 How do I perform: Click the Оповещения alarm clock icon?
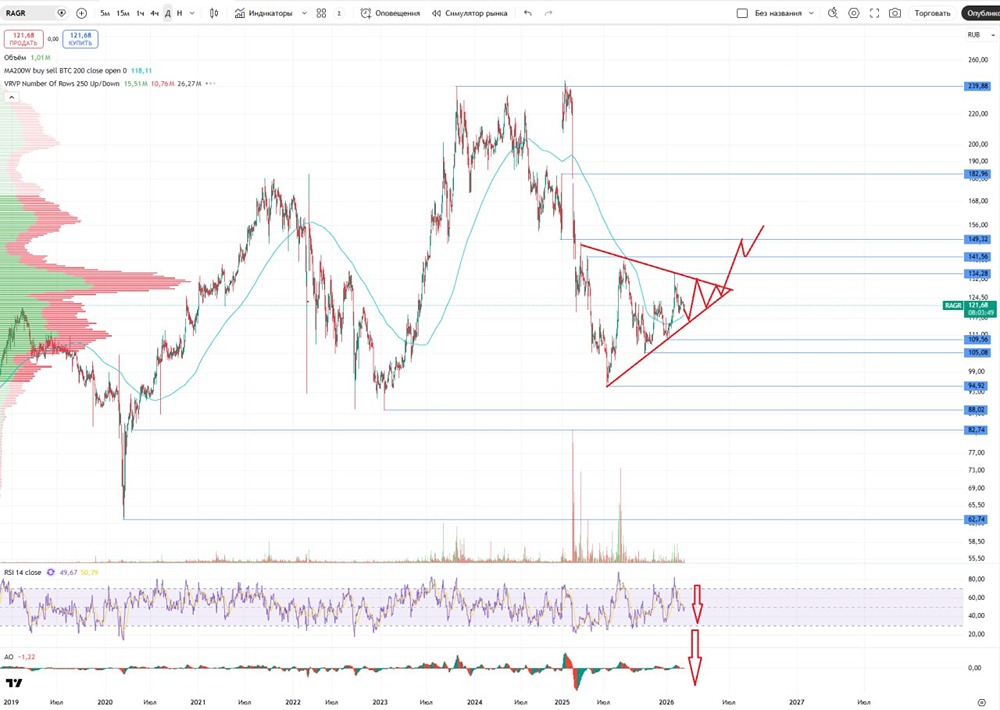366,13
